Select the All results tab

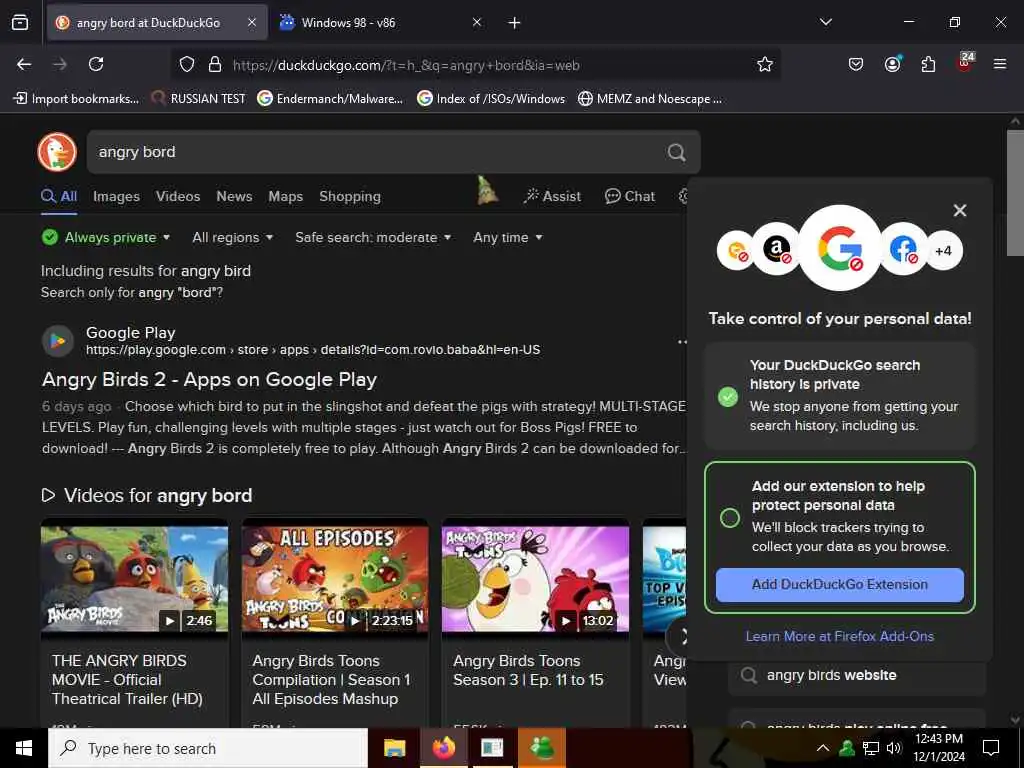tap(59, 196)
